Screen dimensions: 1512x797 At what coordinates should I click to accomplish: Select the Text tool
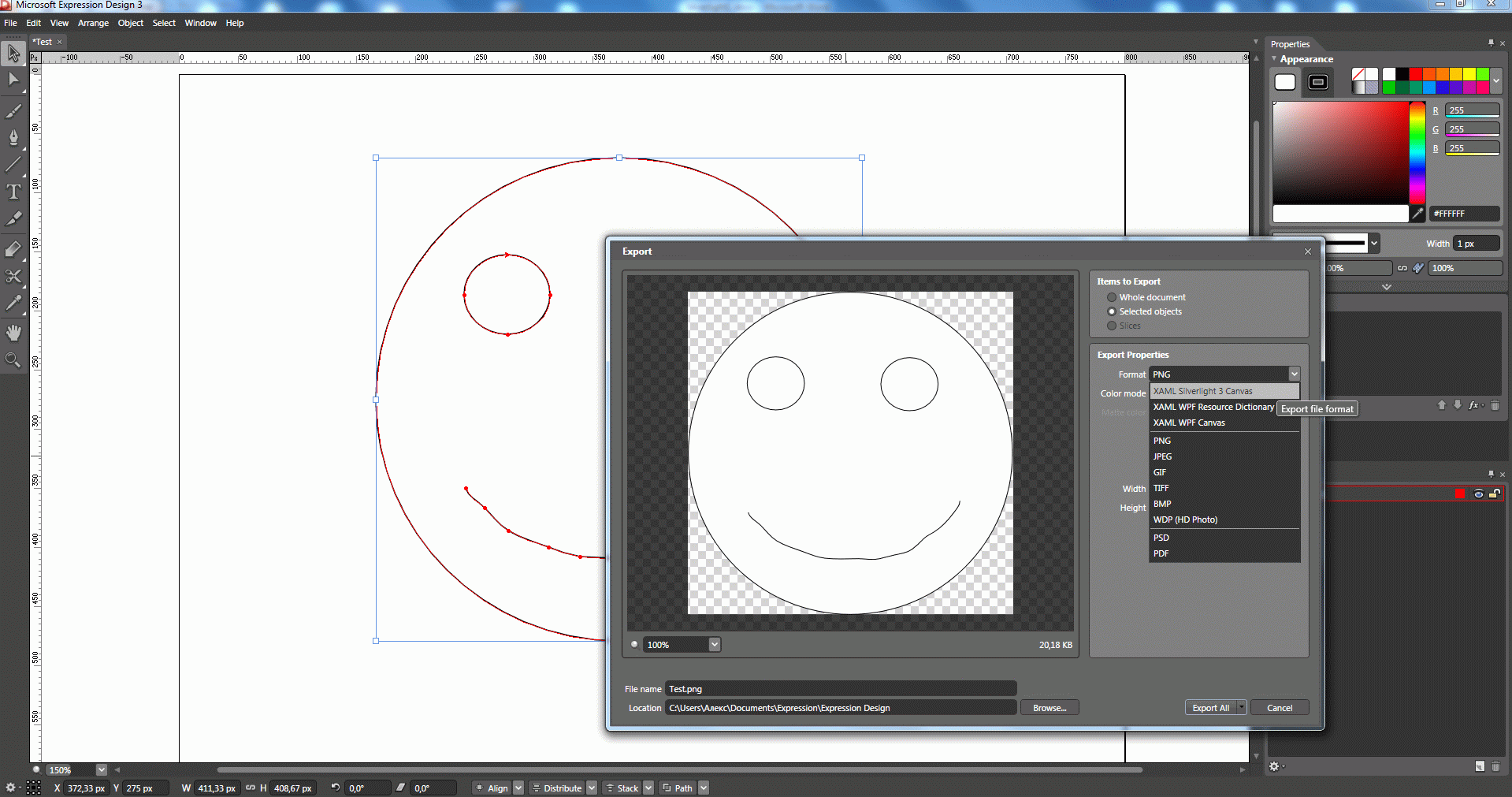pyautogui.click(x=13, y=192)
